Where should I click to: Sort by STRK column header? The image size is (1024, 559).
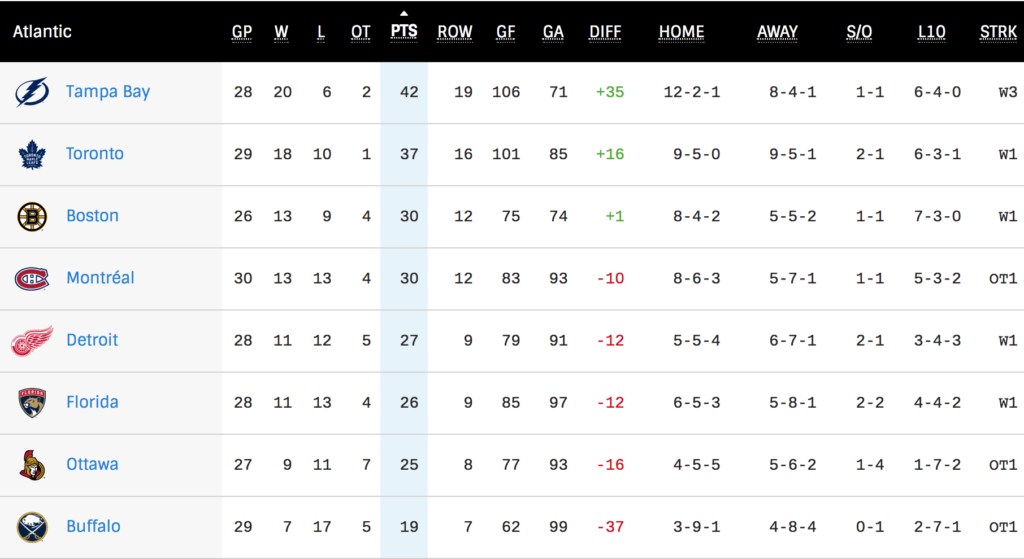click(x=998, y=32)
